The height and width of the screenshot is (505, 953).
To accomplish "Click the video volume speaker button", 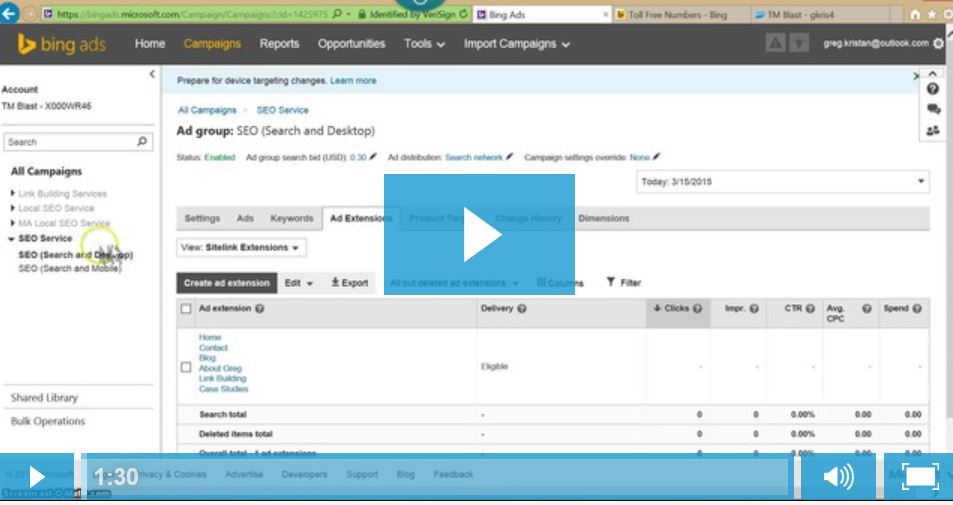I will 838,476.
